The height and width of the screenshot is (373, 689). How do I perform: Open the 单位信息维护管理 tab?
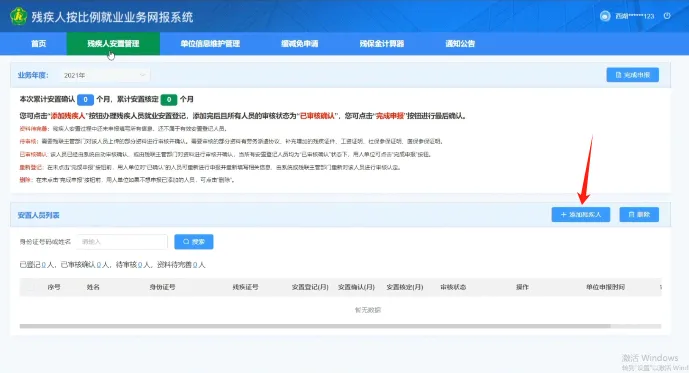(210, 43)
